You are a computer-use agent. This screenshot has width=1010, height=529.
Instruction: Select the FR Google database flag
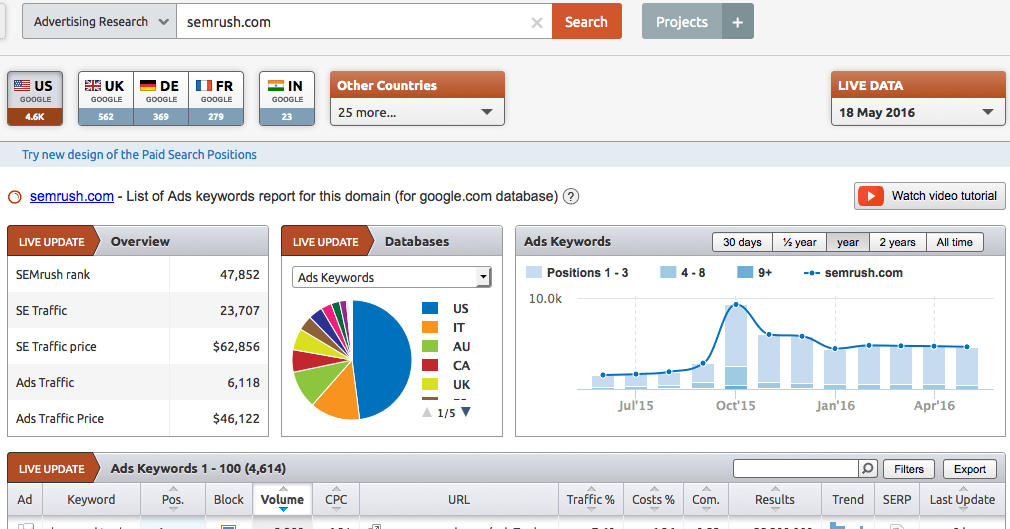(x=216, y=98)
